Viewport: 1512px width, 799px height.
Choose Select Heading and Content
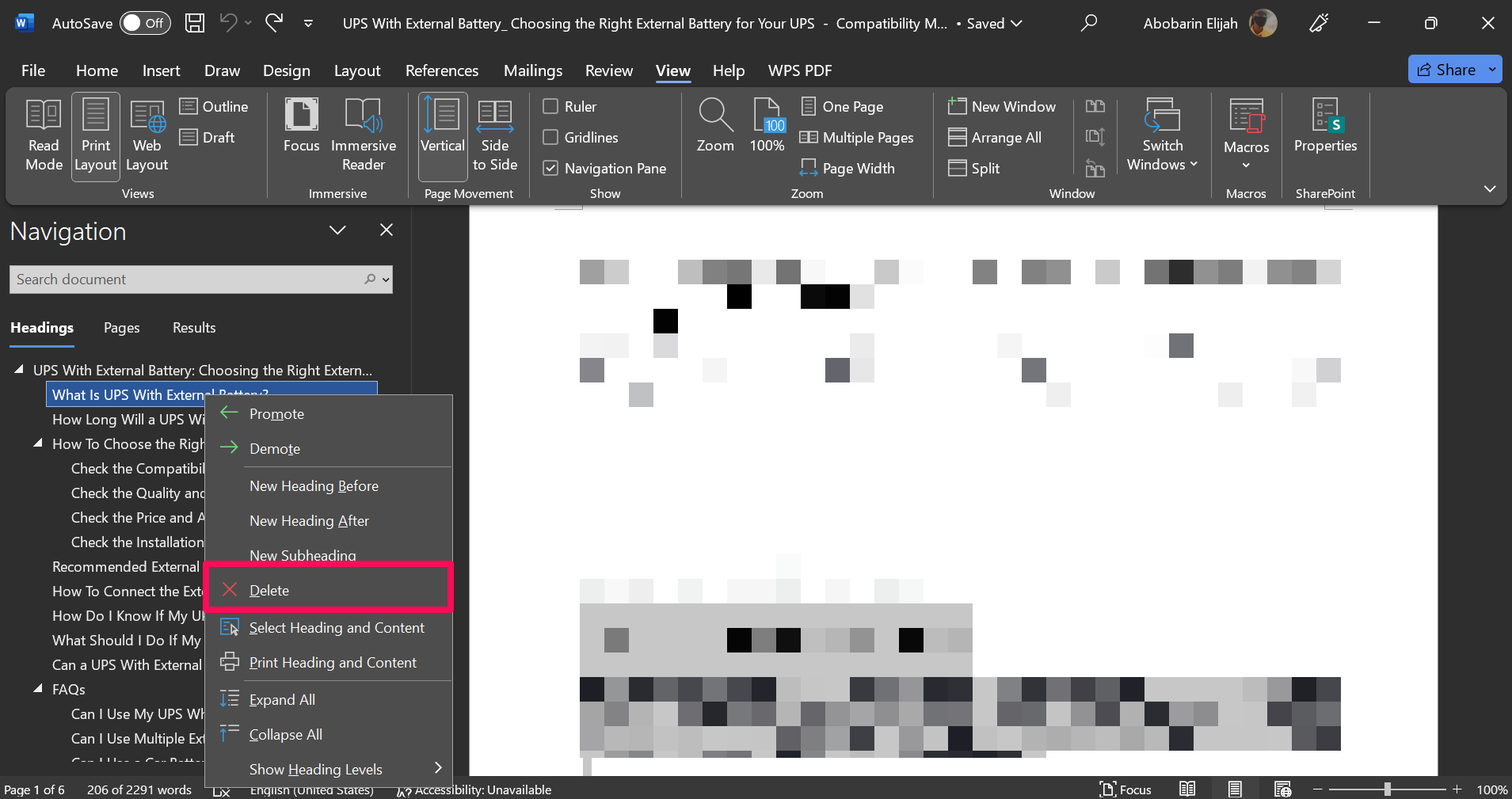tap(329, 627)
